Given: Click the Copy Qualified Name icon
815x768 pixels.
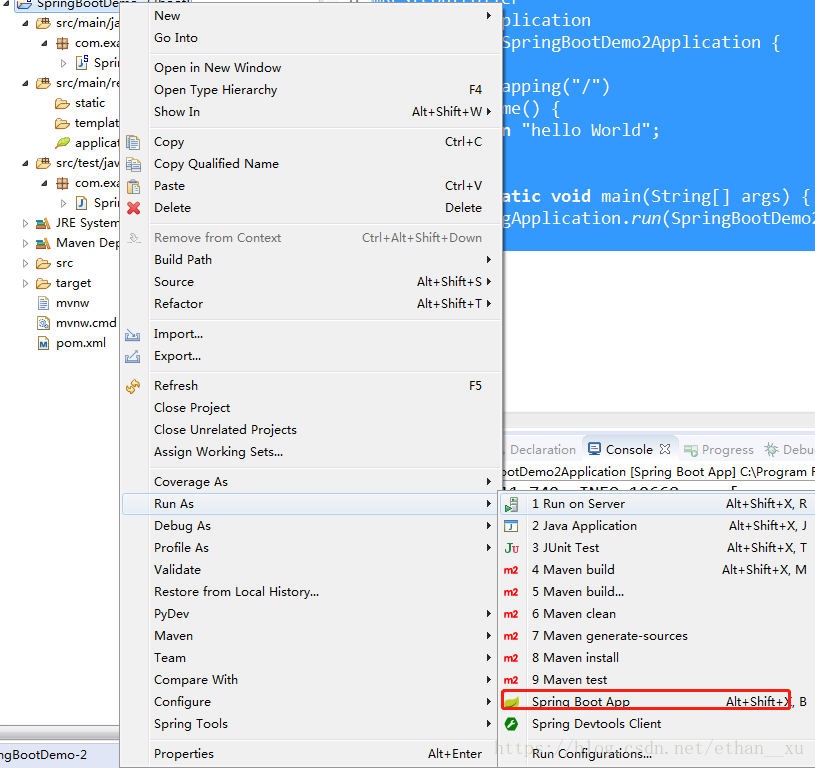Looking at the screenshot, I should tap(134, 164).
